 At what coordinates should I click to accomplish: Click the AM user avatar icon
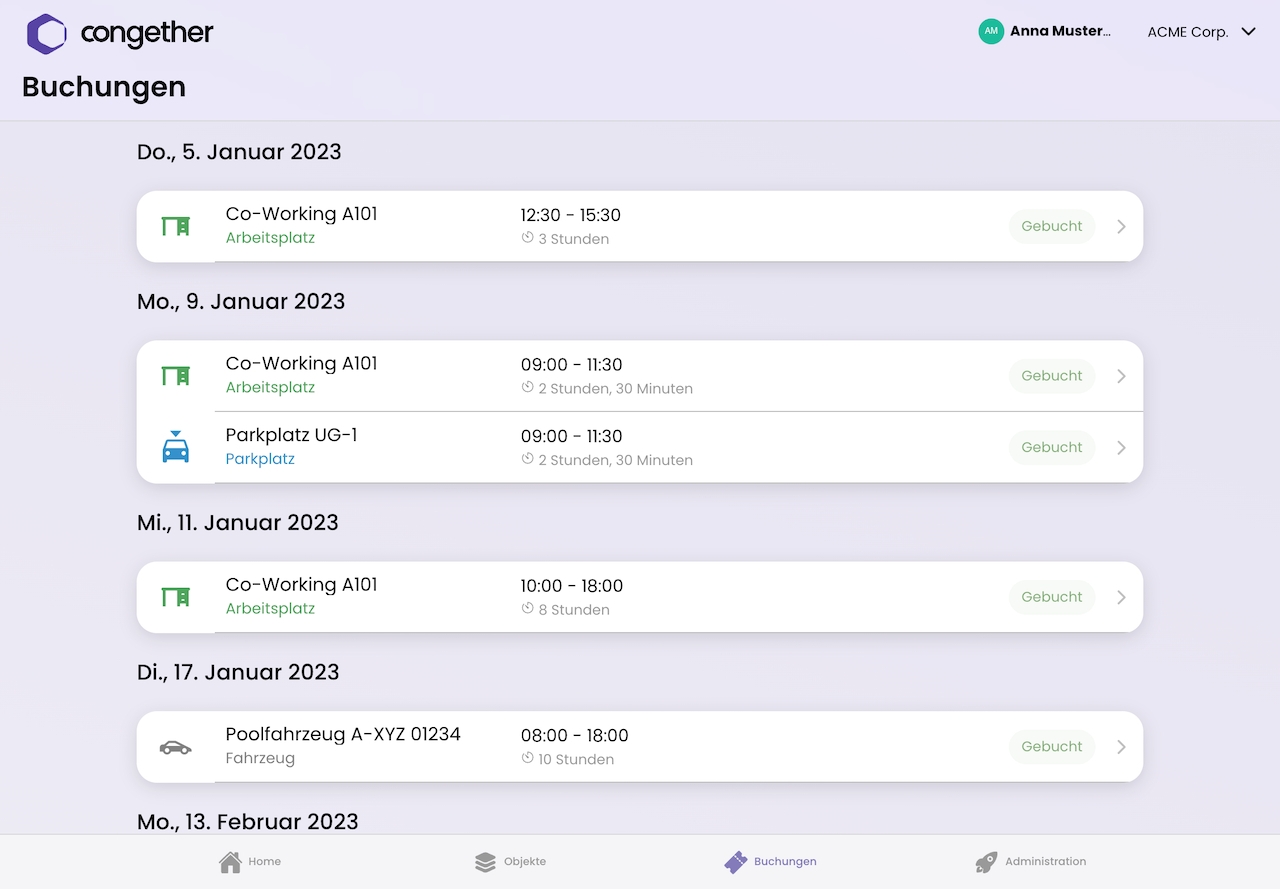coord(990,31)
